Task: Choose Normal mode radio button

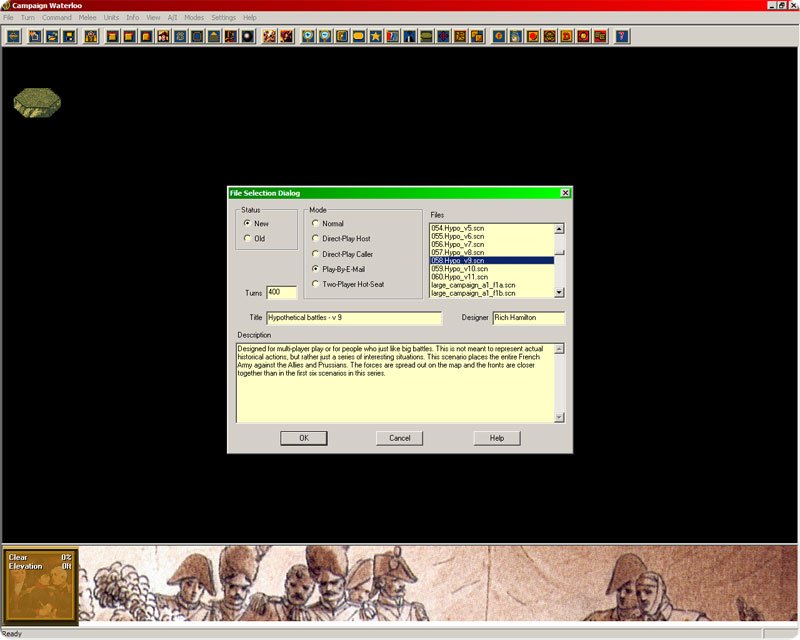Action: tap(316, 224)
